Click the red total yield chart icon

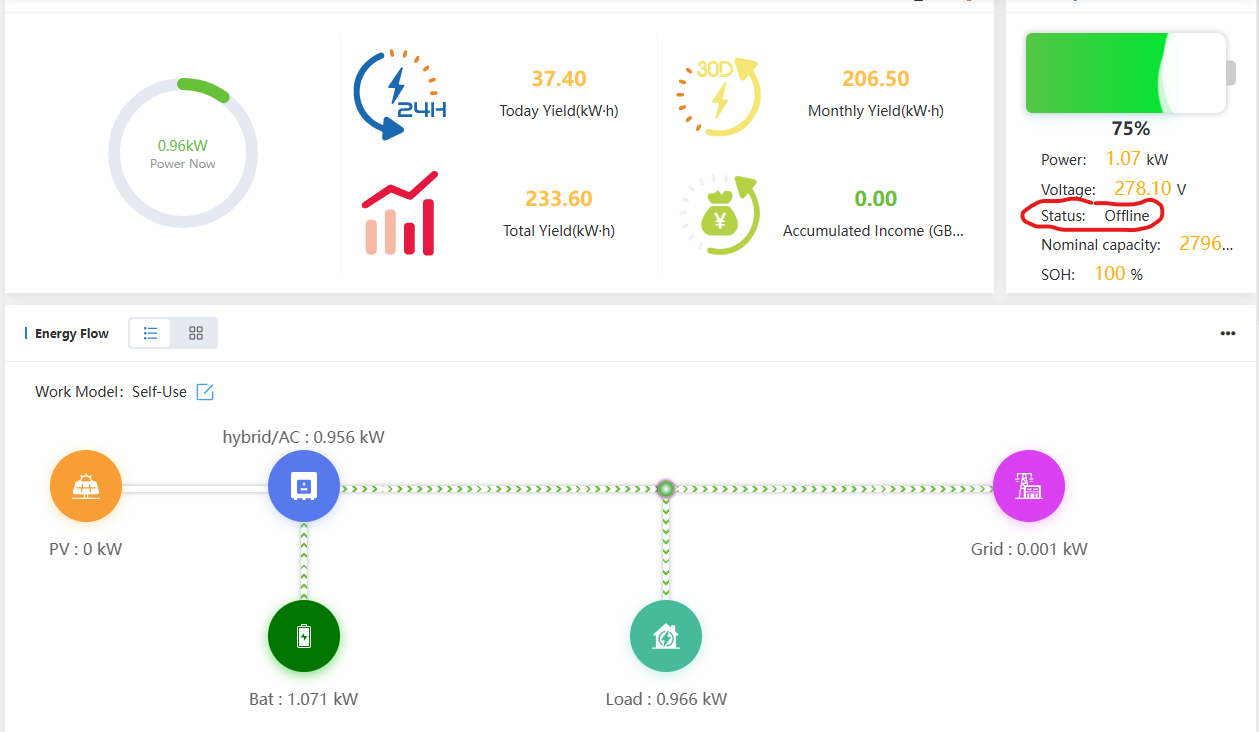(x=400, y=213)
